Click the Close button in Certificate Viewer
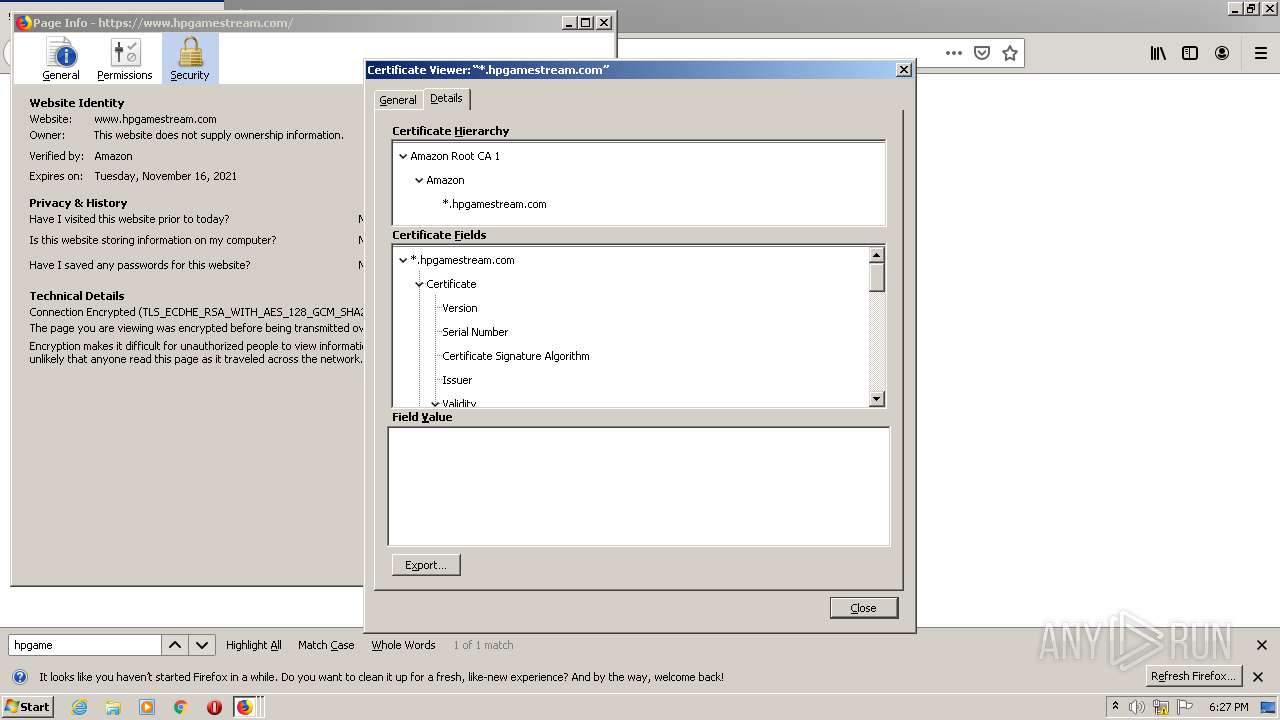1280x720 pixels. point(864,608)
